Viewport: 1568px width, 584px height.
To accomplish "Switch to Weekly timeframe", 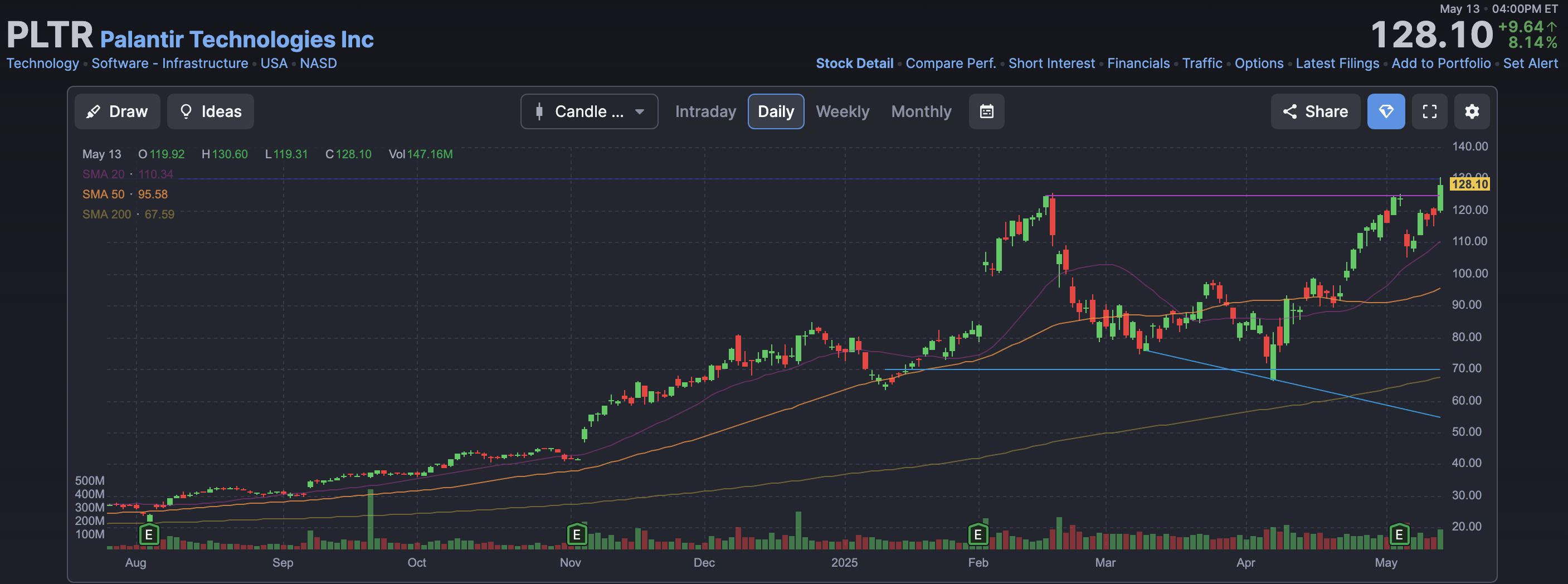I will [x=843, y=111].
